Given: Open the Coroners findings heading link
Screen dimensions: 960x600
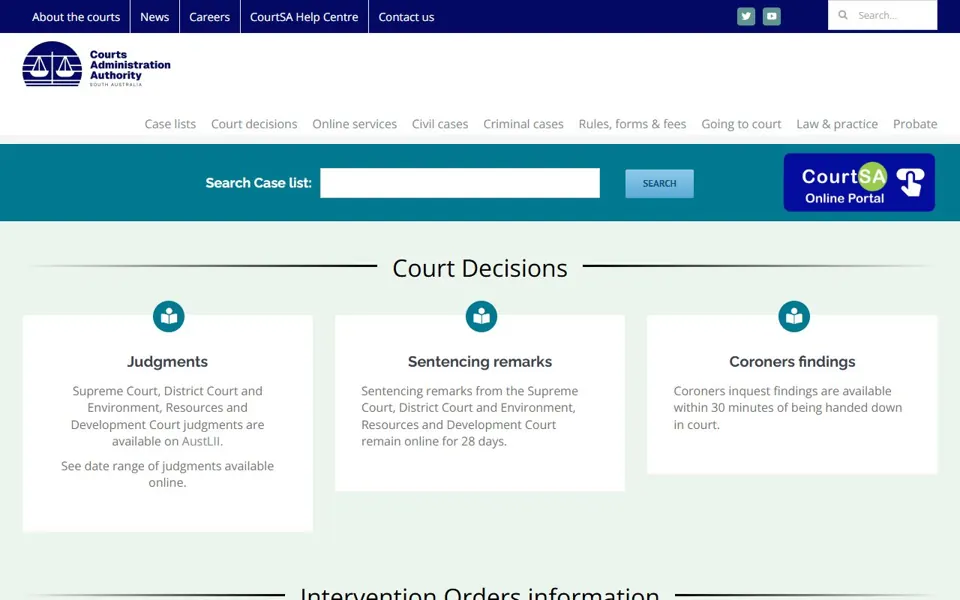Looking at the screenshot, I should pos(792,361).
